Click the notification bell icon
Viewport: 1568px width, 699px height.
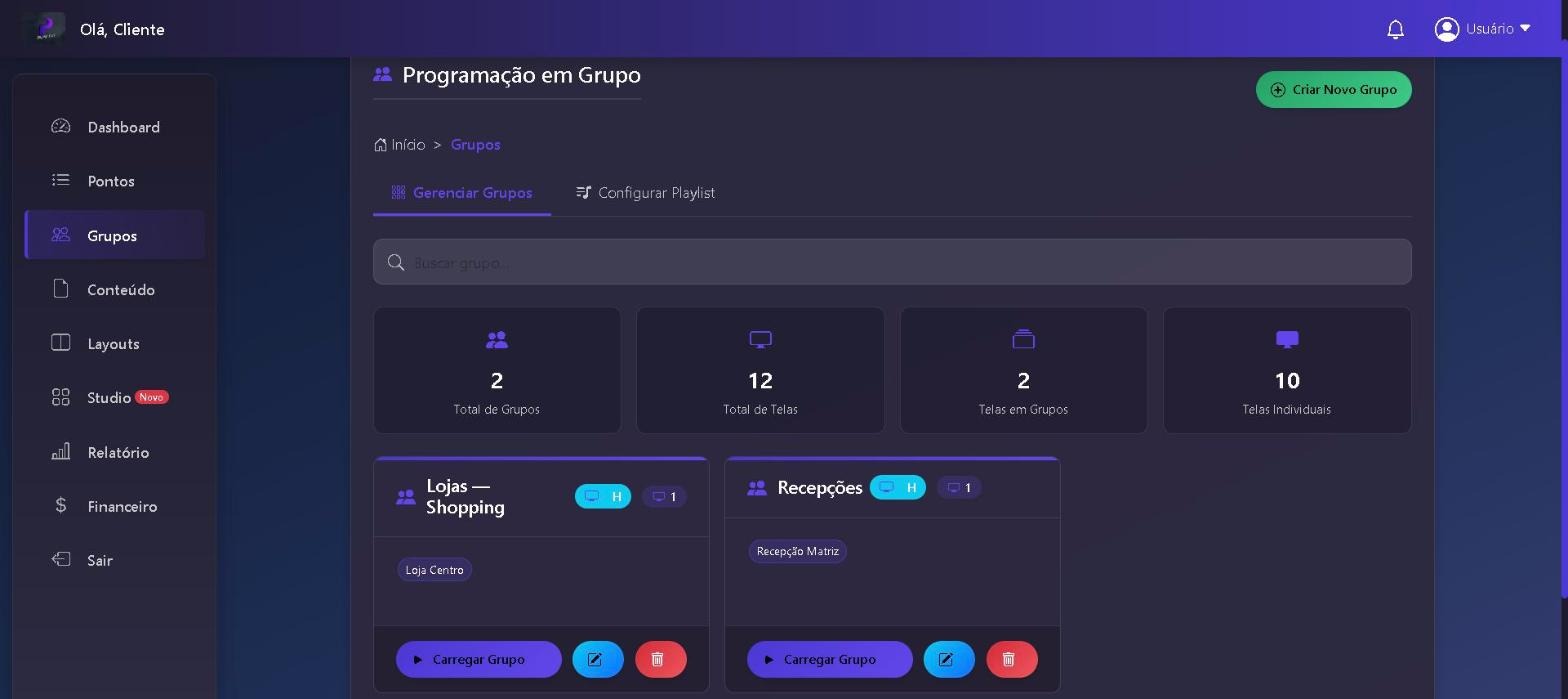coord(1395,29)
